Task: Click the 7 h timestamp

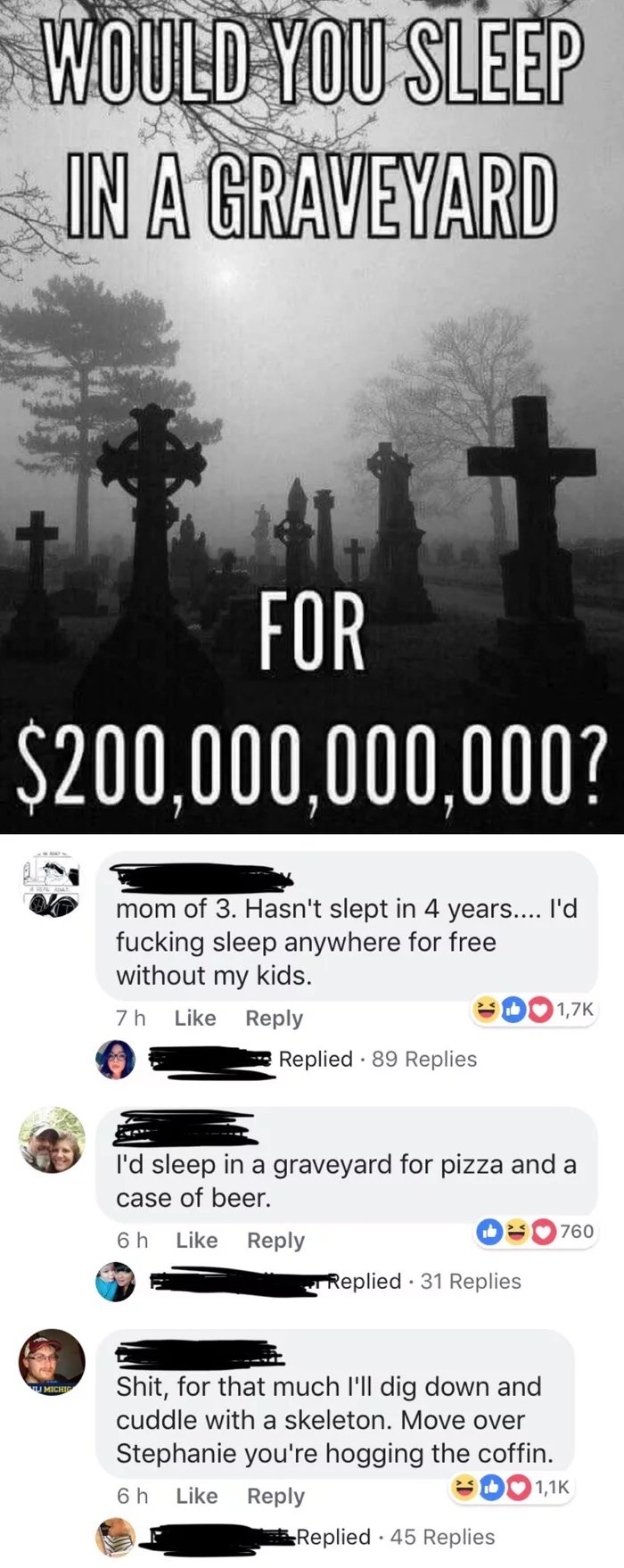Action: click(130, 1018)
